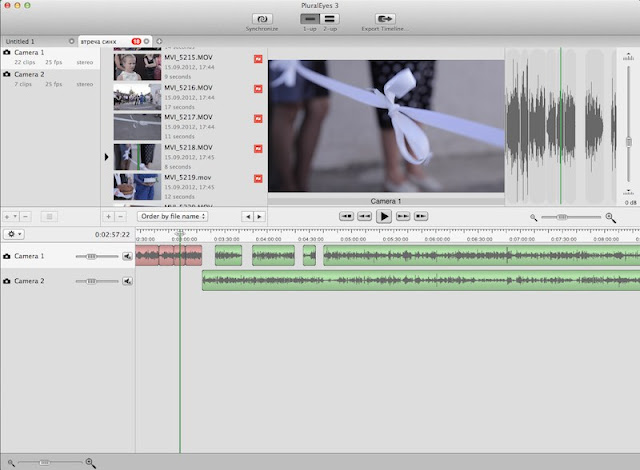Image resolution: width=640 pixels, height=470 pixels.
Task: Click the red 18 badge on tab
Action: coord(136,41)
